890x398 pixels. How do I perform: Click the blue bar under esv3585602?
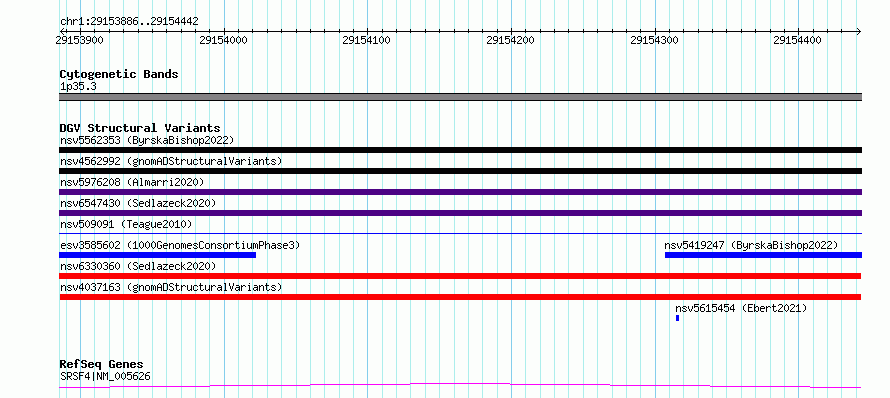157,255
